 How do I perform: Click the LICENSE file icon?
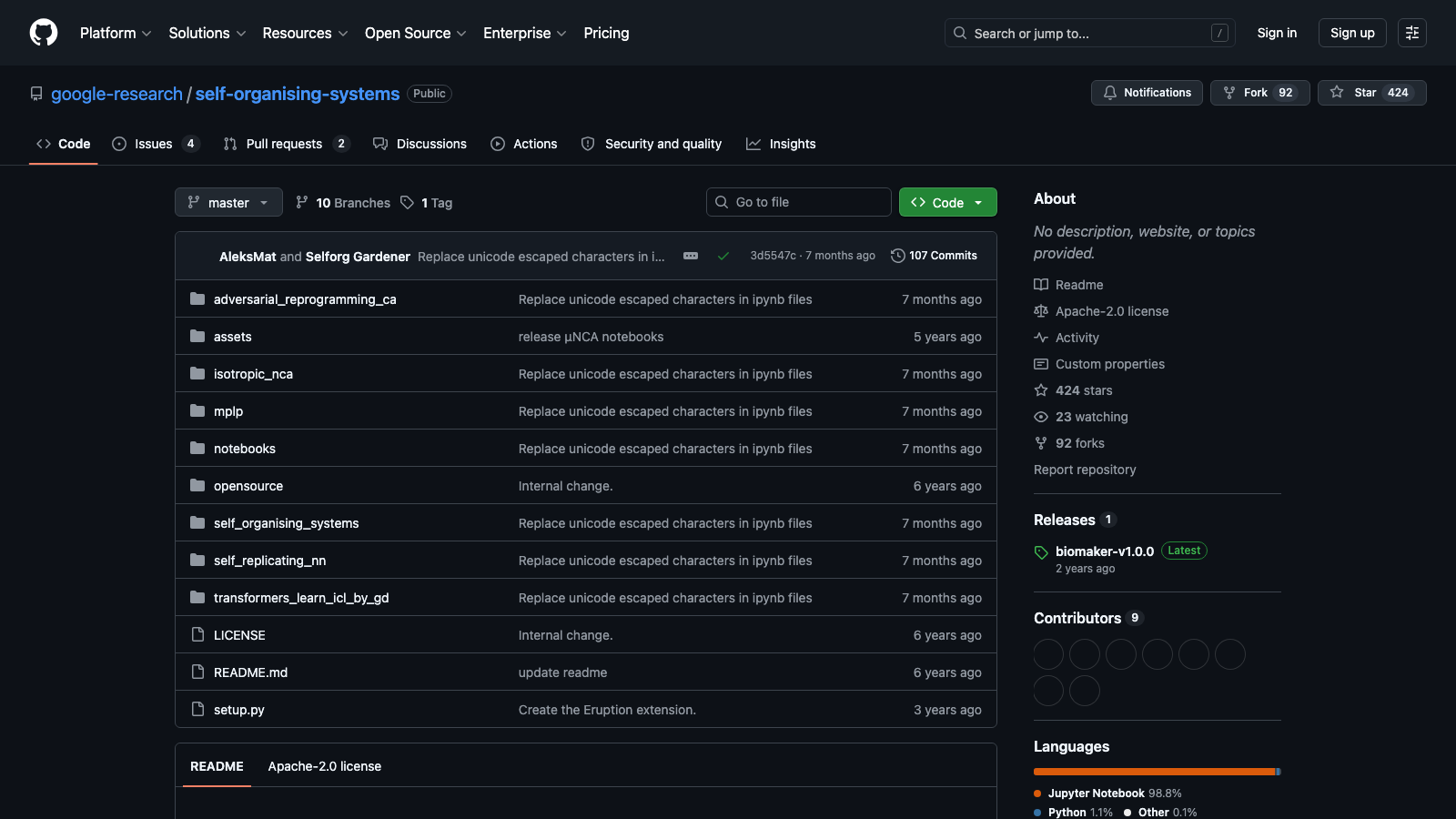point(197,634)
